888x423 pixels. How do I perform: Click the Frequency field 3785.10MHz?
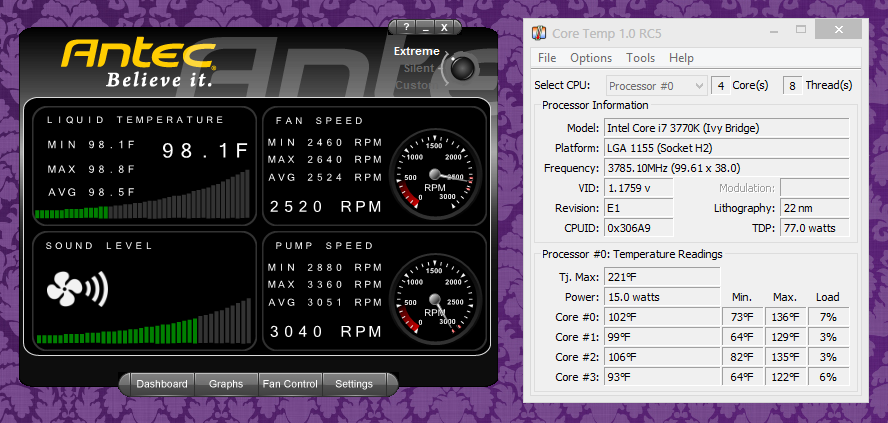click(727, 168)
